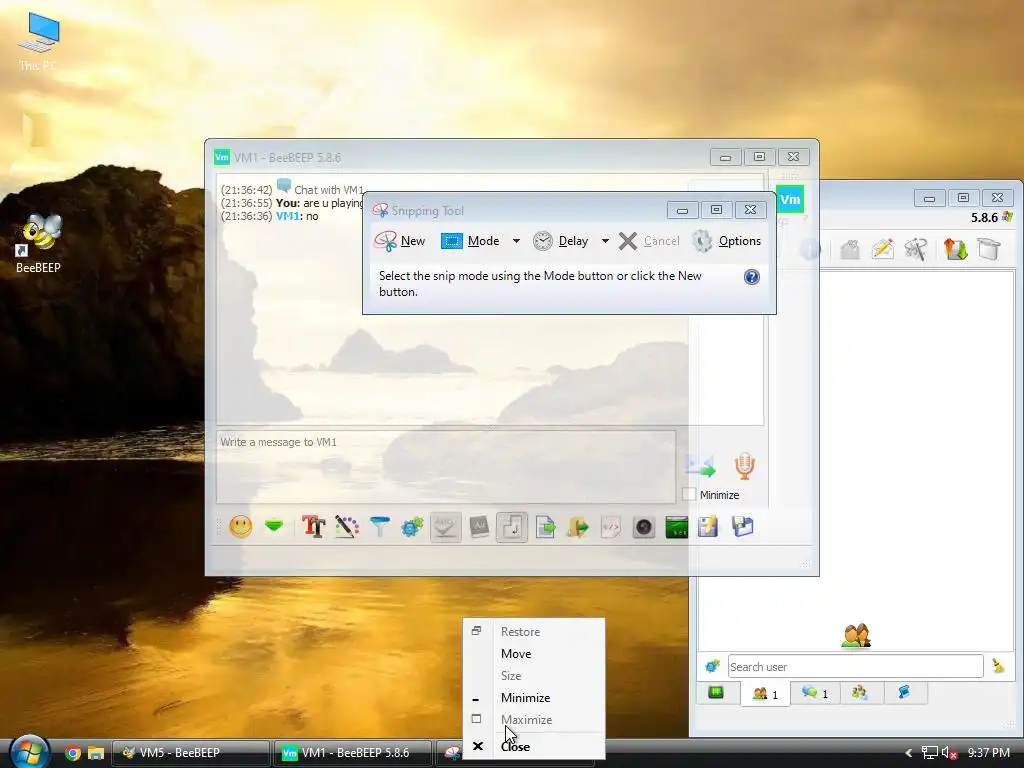Open chat settings gear icon in chat toolbar
Screen dimensions: 1024x768
point(412,526)
